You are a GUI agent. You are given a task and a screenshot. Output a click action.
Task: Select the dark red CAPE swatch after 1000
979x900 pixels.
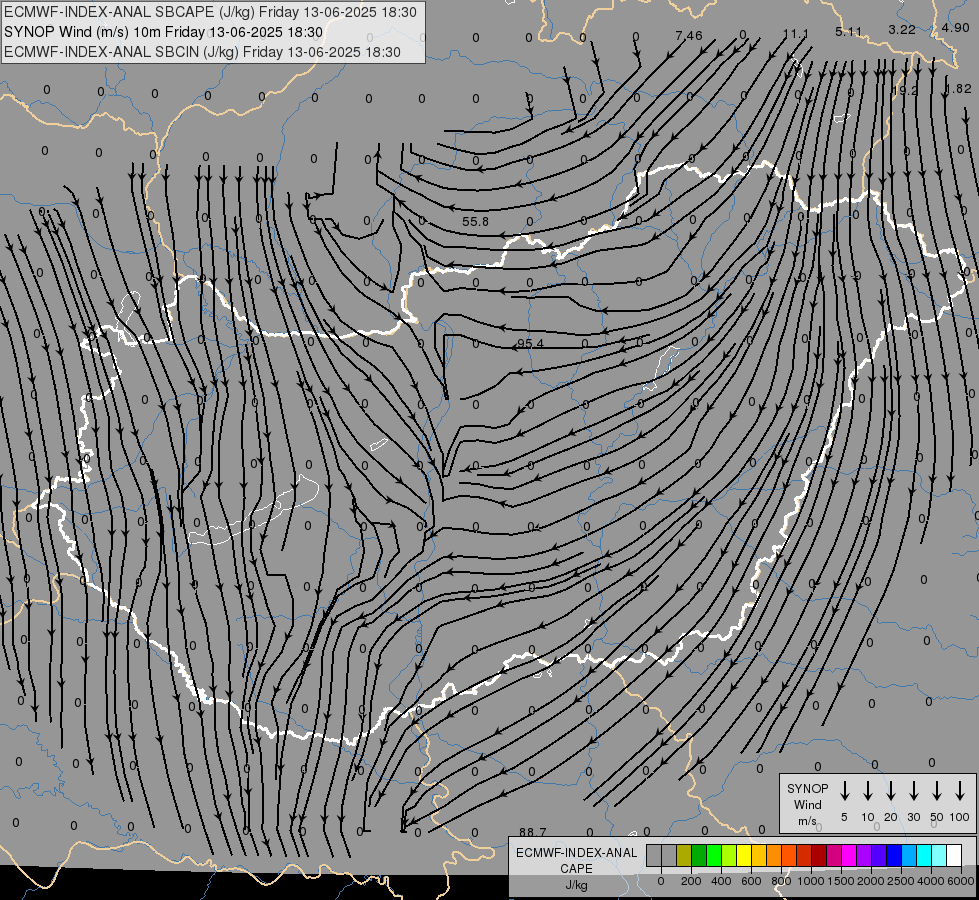pyautogui.click(x=819, y=855)
